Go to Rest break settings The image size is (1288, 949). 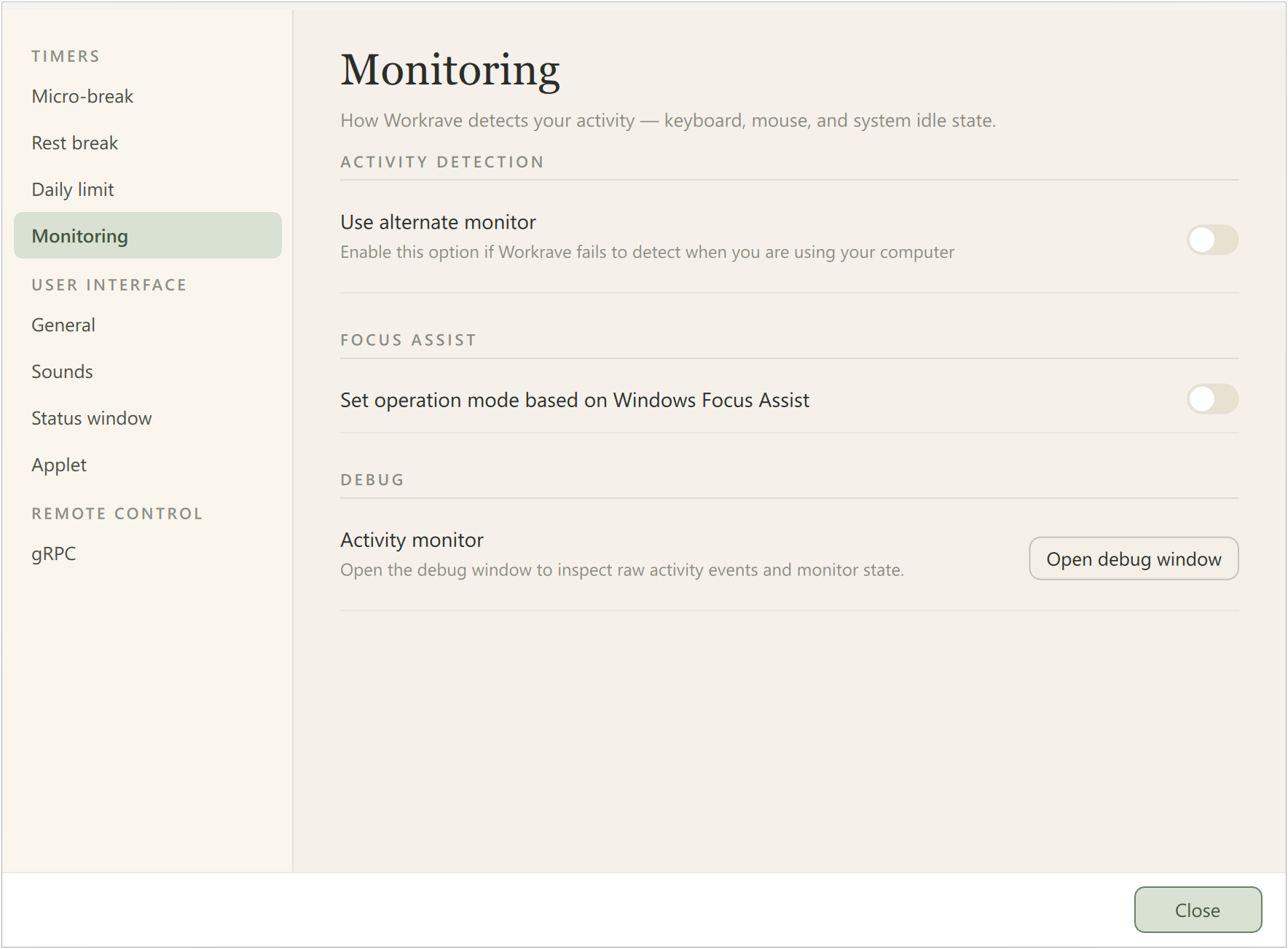pos(148,143)
